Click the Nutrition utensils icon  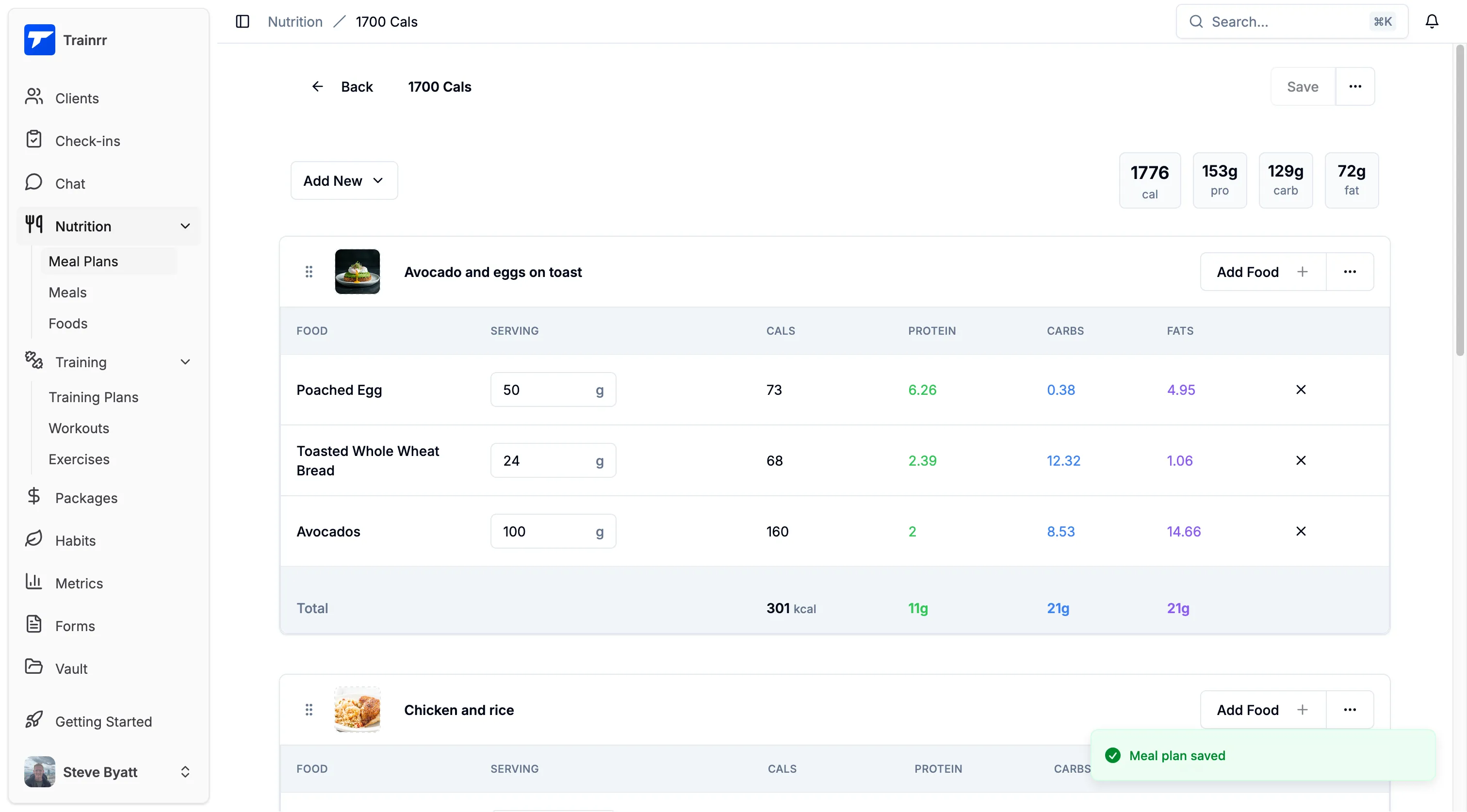point(33,225)
